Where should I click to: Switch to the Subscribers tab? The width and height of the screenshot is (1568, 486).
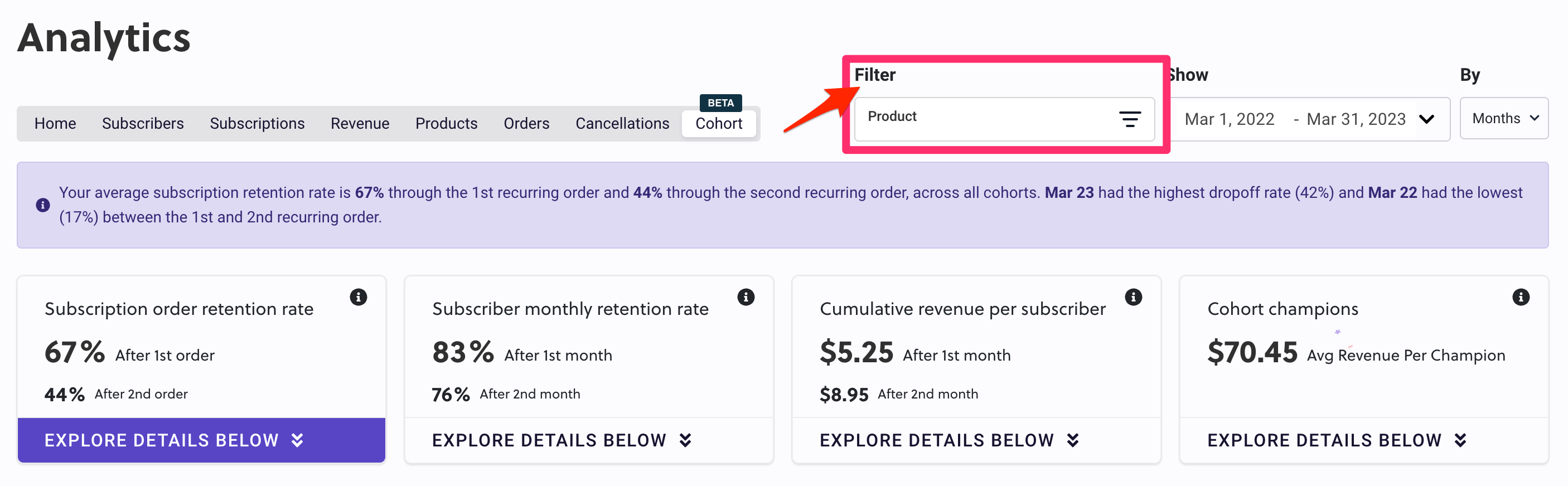143,124
